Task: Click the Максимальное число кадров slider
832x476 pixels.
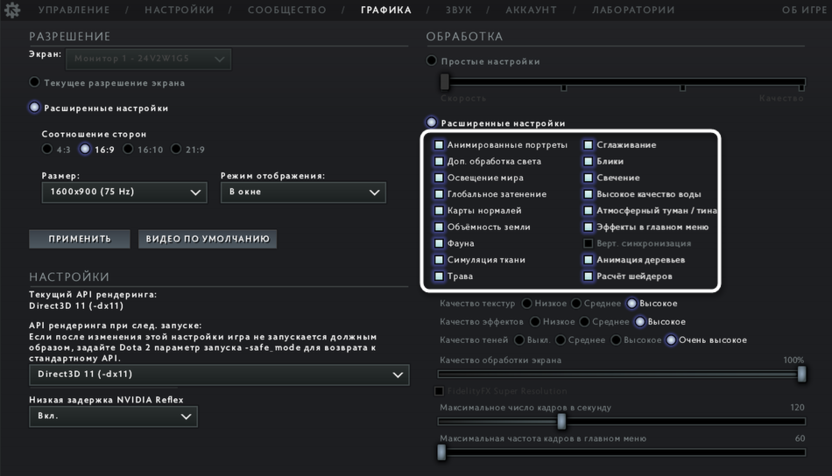Action: pyautogui.click(x=562, y=422)
